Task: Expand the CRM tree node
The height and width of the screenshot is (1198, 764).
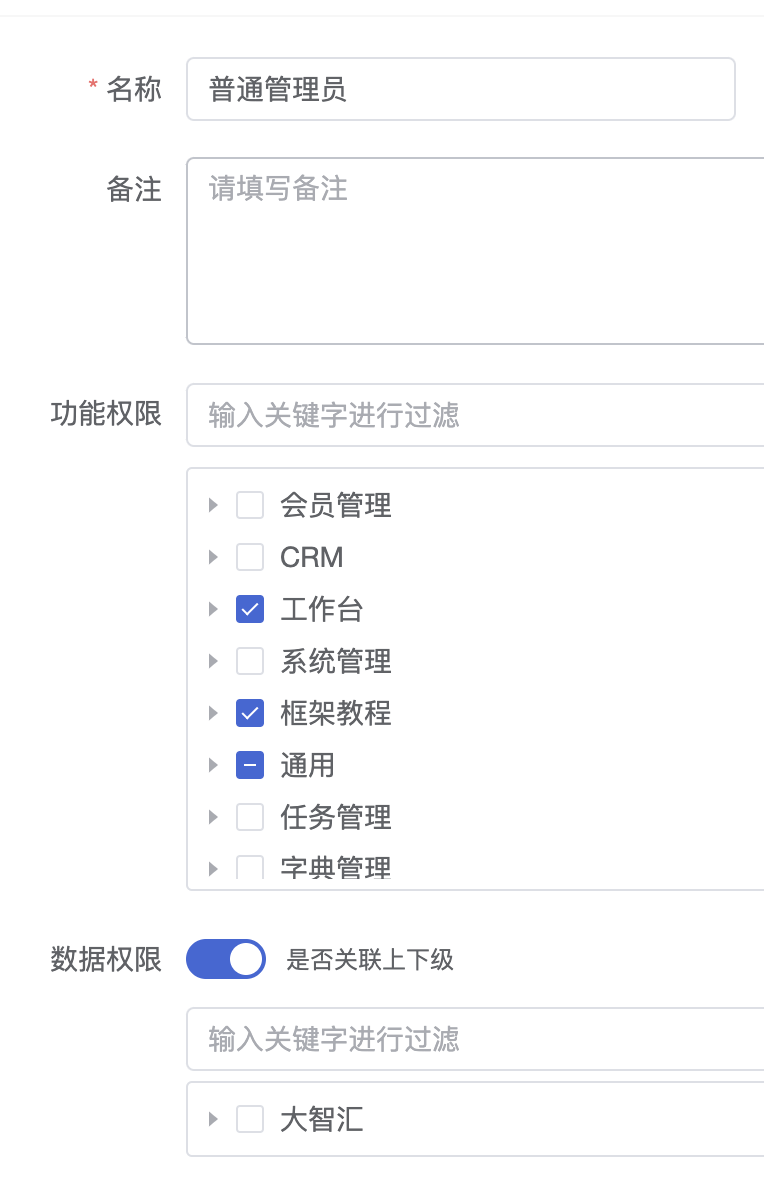Action: [213, 557]
